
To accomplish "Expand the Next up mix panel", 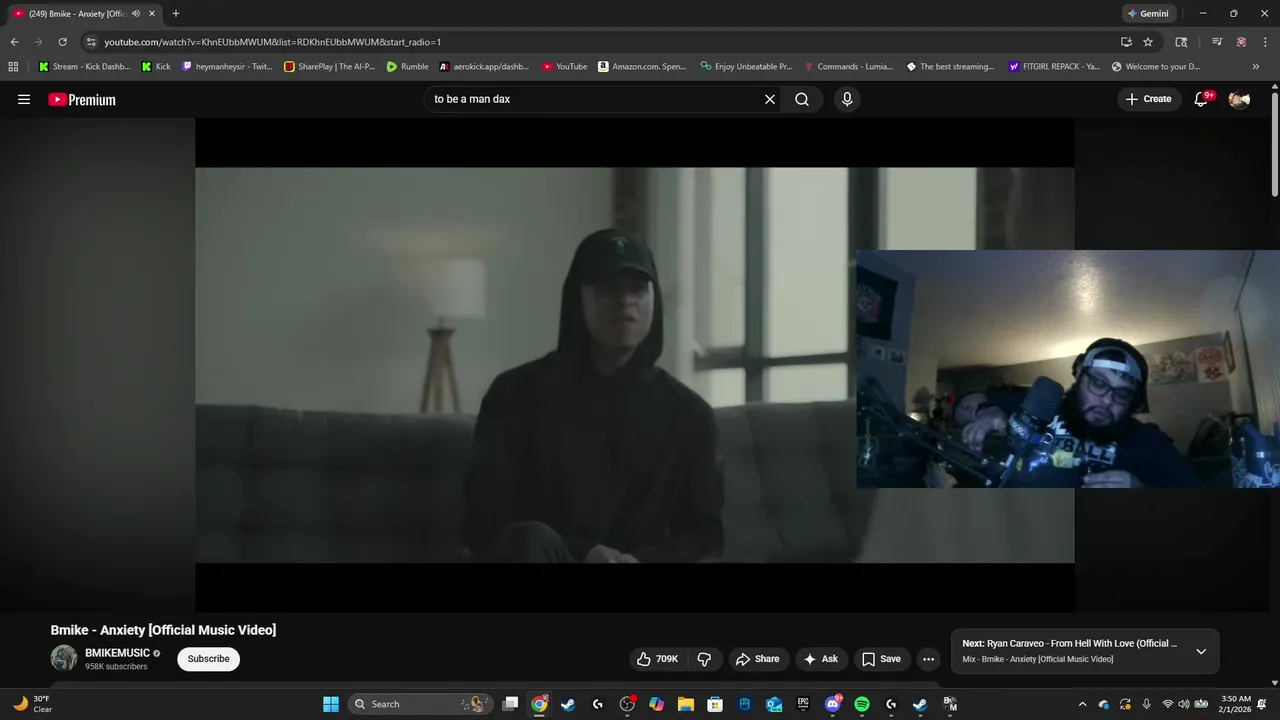I will pos(1201,651).
